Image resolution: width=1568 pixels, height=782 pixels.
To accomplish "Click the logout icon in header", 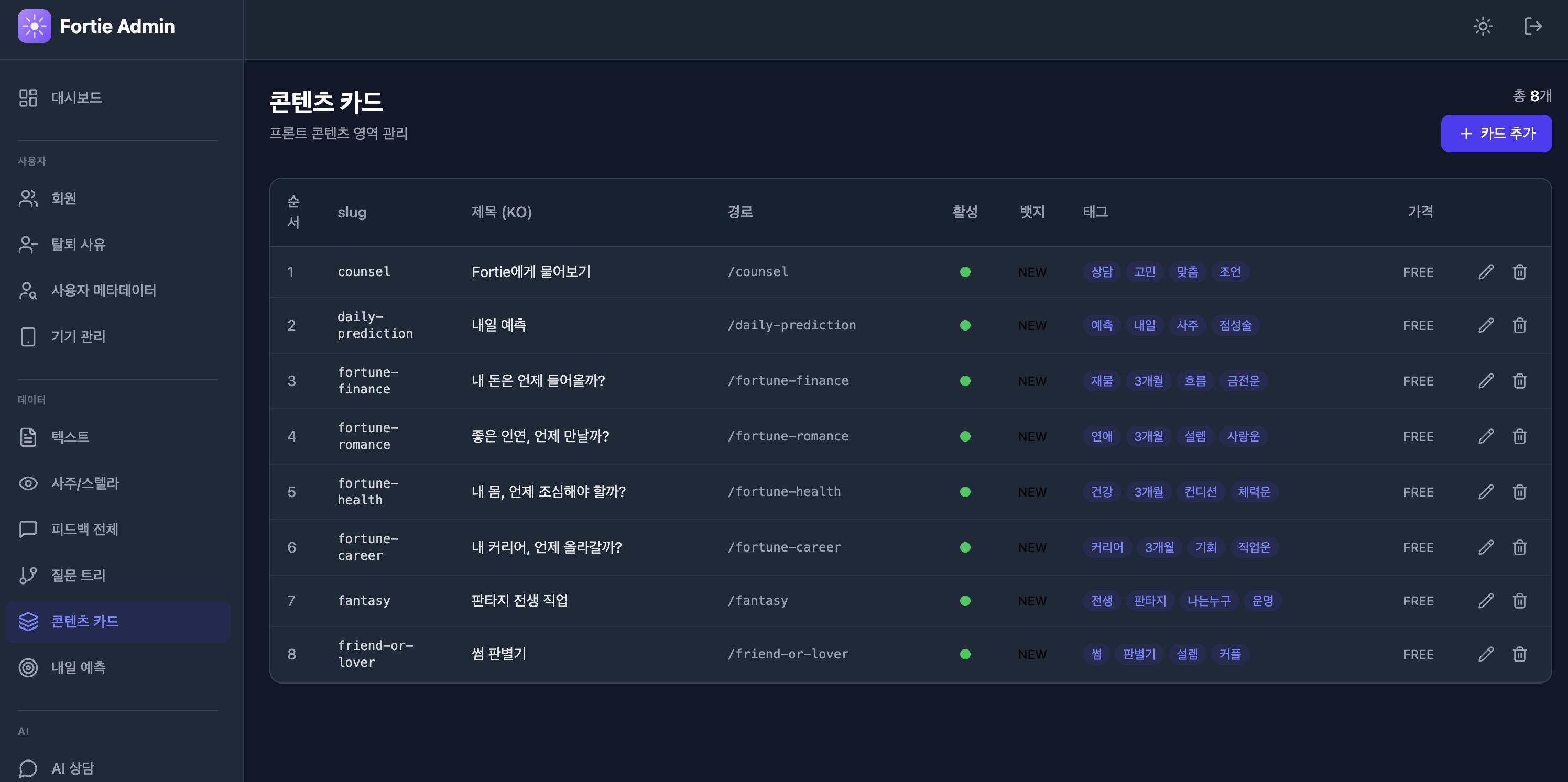I will pyautogui.click(x=1533, y=26).
